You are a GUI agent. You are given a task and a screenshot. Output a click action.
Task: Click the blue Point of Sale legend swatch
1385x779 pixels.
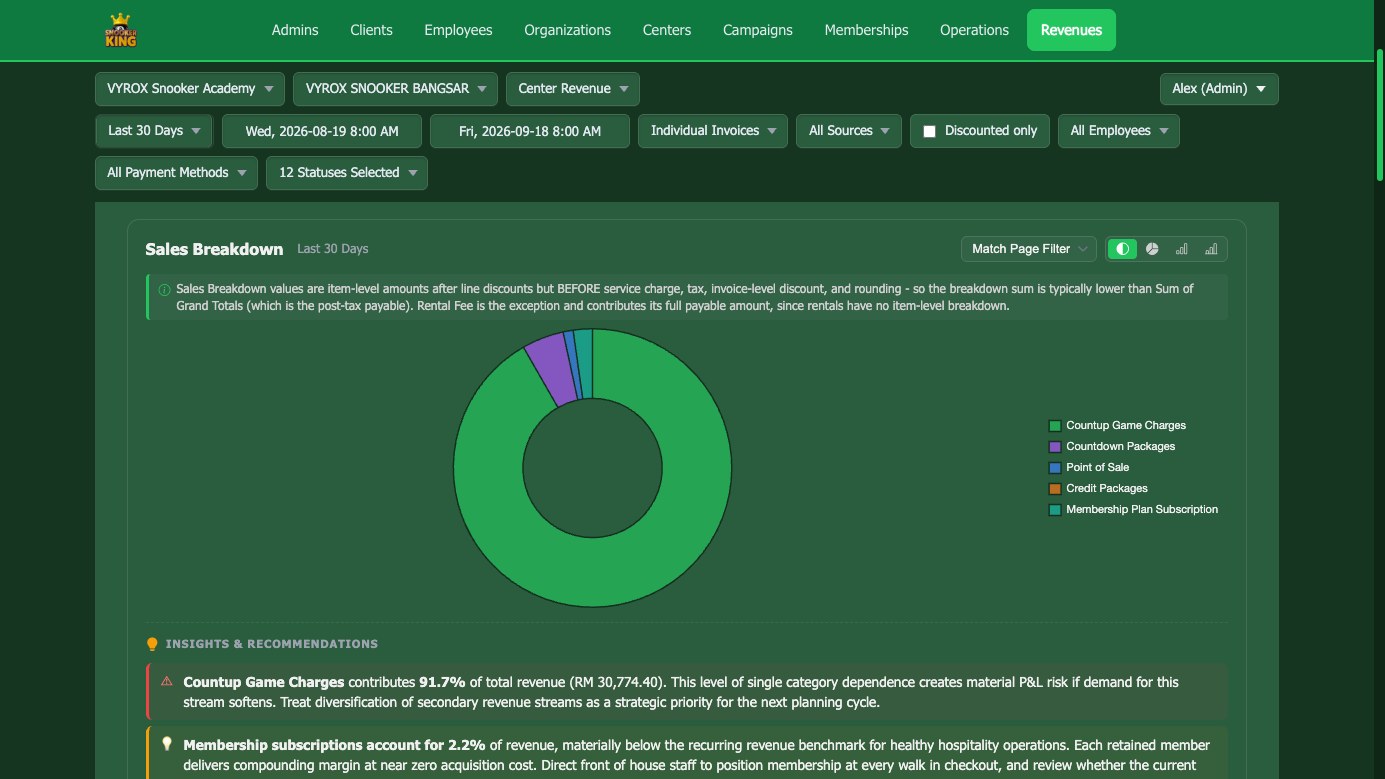(x=1054, y=468)
